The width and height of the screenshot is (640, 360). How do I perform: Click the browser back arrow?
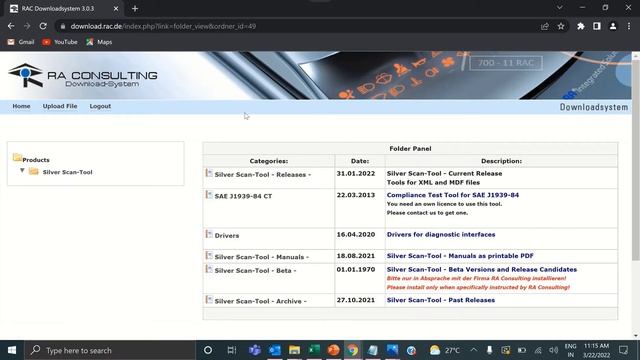[x=11, y=26]
